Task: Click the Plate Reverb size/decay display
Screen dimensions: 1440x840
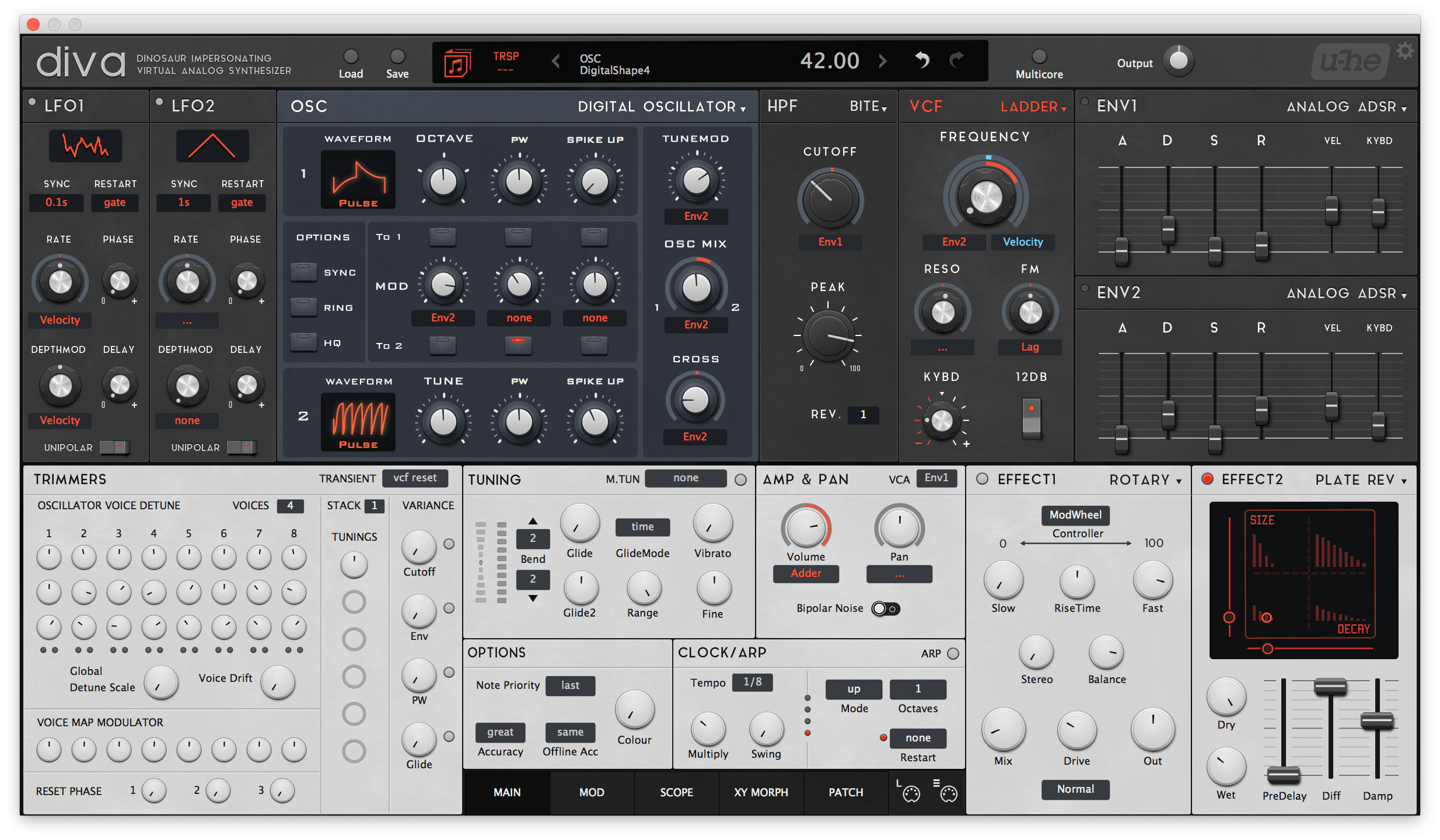Action: tap(1303, 580)
